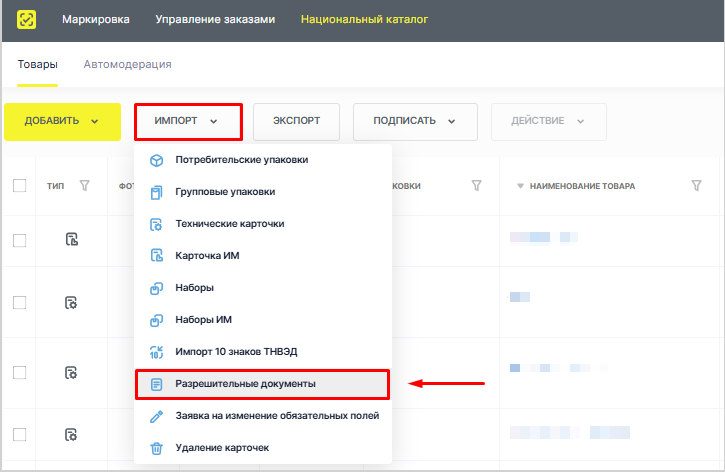The image size is (725, 472).
Task: Open the filter icon next to partially hidden КОВКИ column
Action: [476, 186]
